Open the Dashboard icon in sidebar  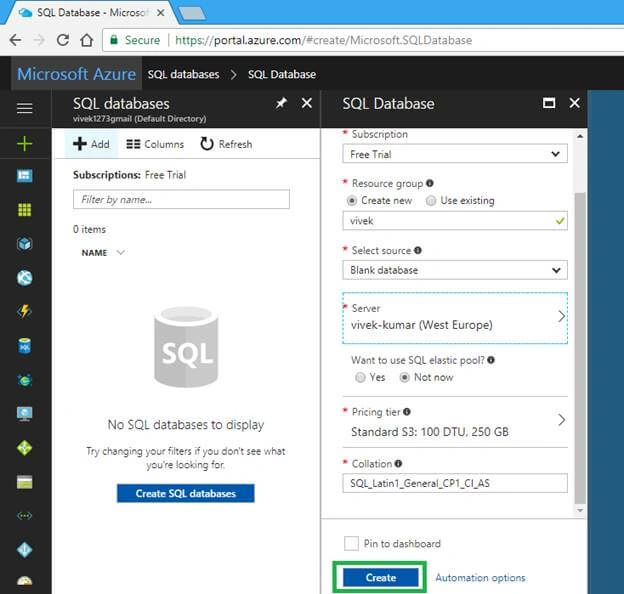[x=24, y=175]
